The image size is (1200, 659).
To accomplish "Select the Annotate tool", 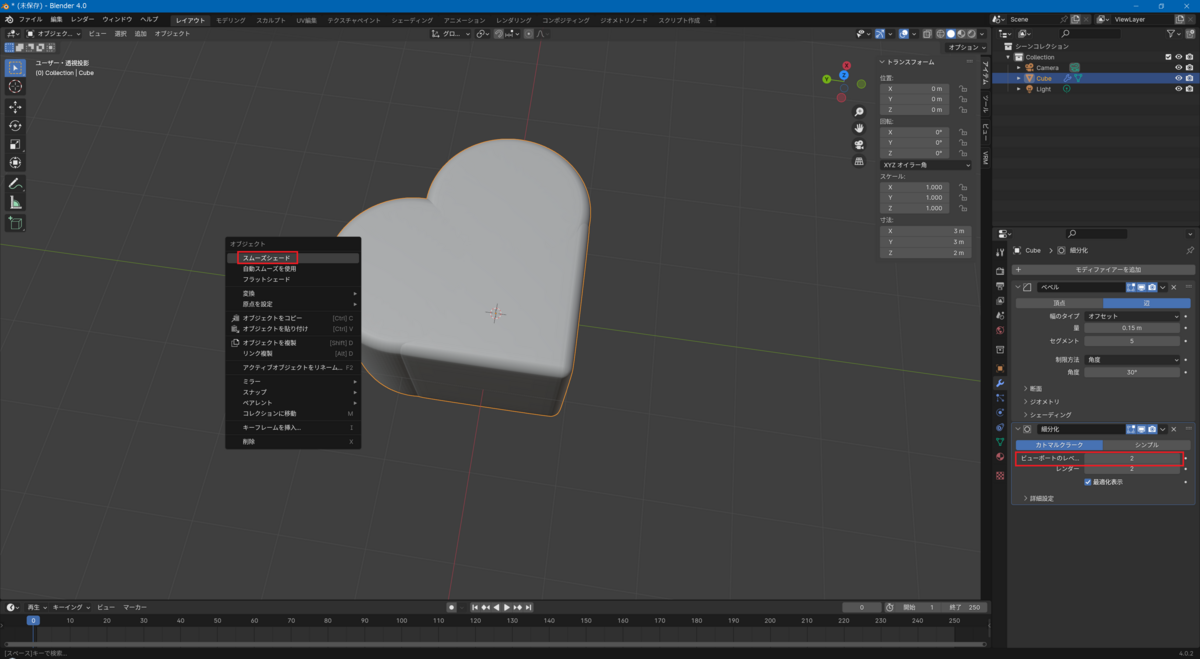I will pyautogui.click(x=15, y=184).
